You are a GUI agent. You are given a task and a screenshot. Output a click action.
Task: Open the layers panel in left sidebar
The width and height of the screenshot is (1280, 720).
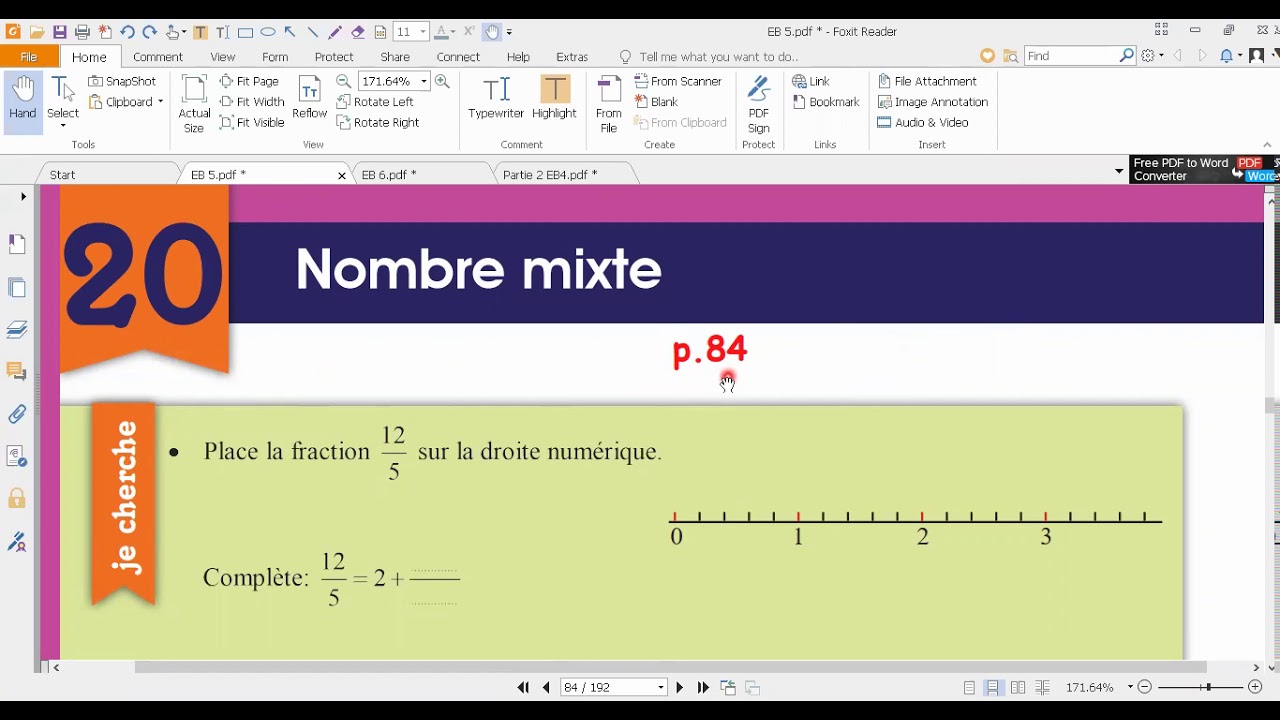(17, 330)
